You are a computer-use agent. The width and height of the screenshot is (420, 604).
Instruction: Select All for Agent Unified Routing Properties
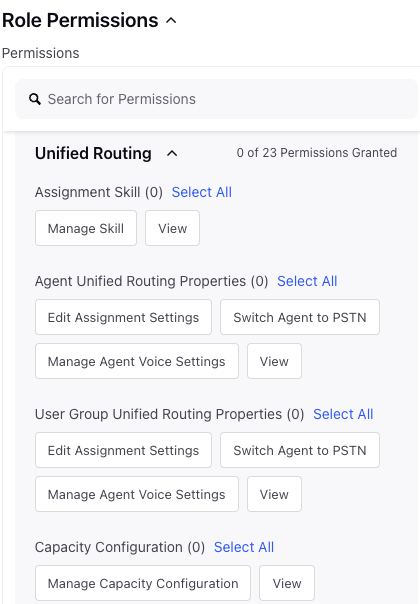tap(307, 281)
